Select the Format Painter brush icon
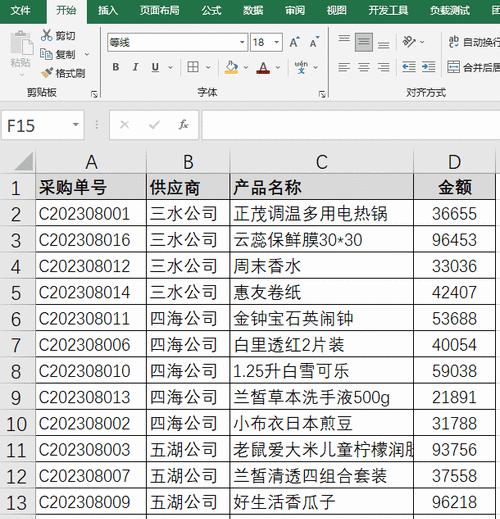The height and width of the screenshot is (519, 500). (x=47, y=72)
